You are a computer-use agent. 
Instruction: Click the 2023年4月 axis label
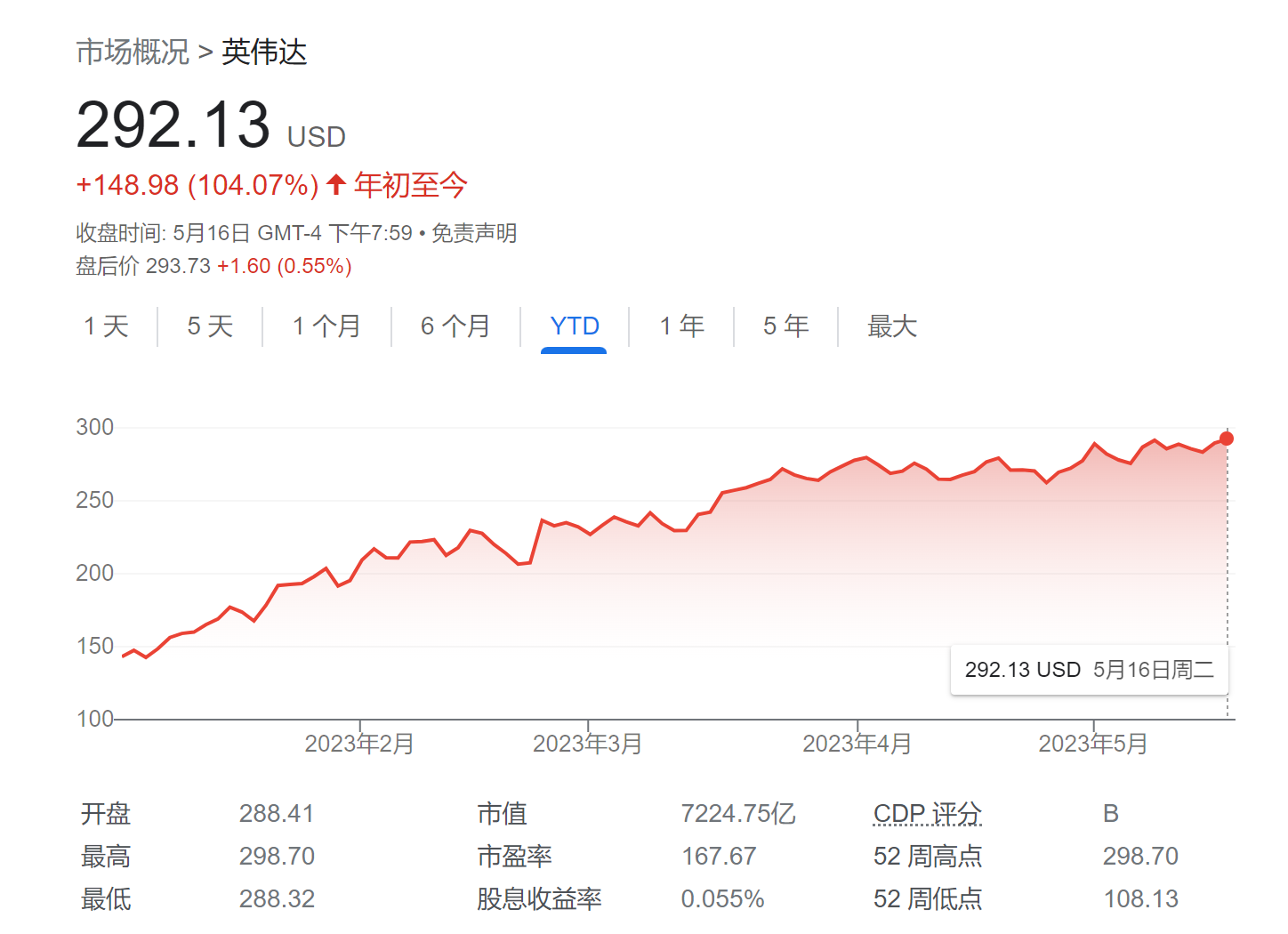[857, 744]
